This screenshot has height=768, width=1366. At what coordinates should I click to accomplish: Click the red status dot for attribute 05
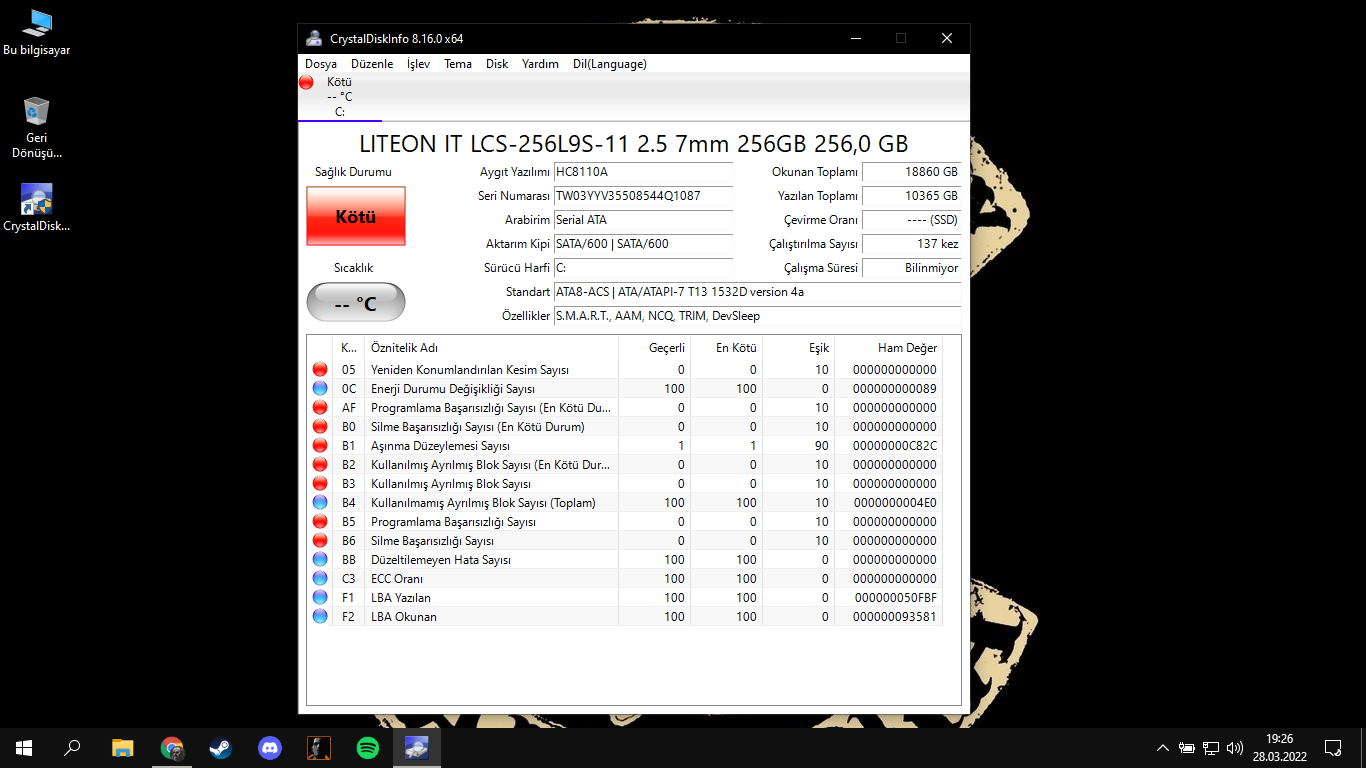(320, 370)
